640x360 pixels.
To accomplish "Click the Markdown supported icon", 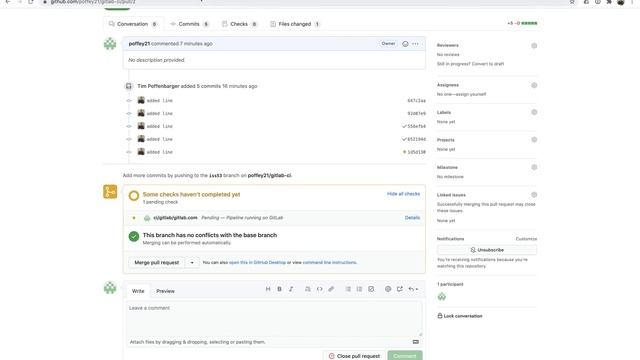I will point(416,342).
